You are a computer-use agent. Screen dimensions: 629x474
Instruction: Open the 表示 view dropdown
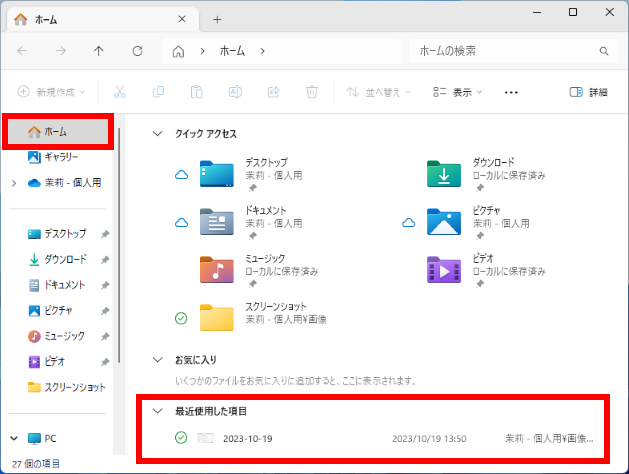pyautogui.click(x=457, y=92)
